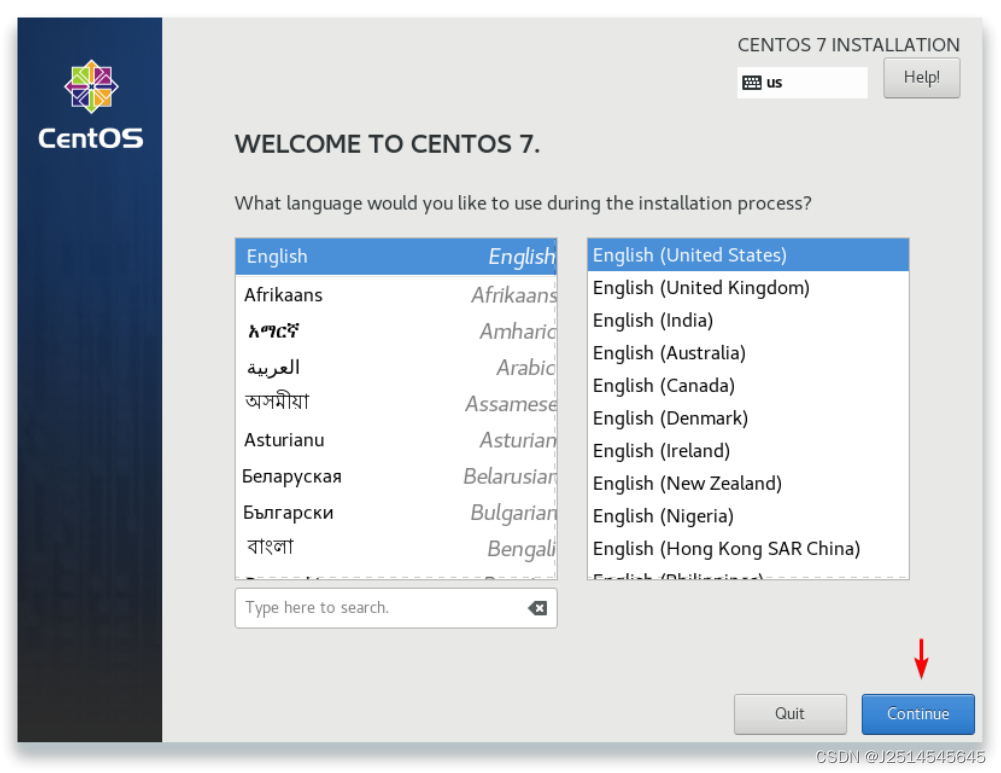Select English (Ireland) locale

[x=748, y=451]
